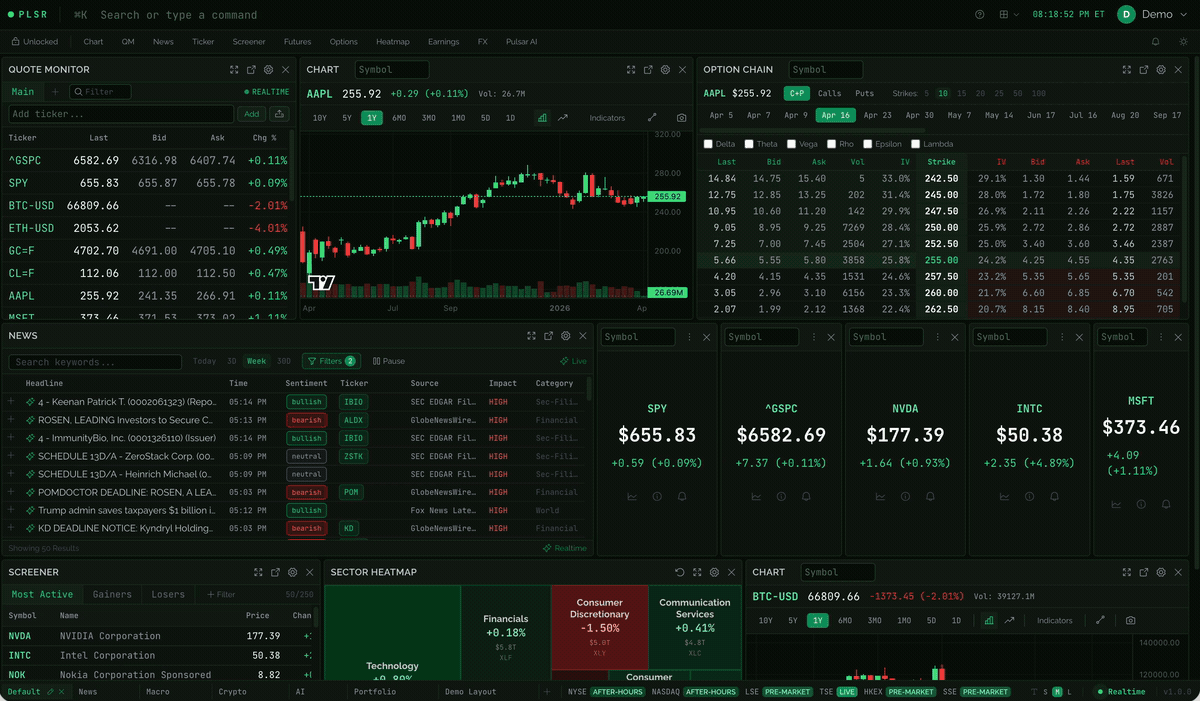Expand the POMDOCTOR DEADLINE news row
The width and height of the screenshot is (1200, 701).
pos(11,492)
